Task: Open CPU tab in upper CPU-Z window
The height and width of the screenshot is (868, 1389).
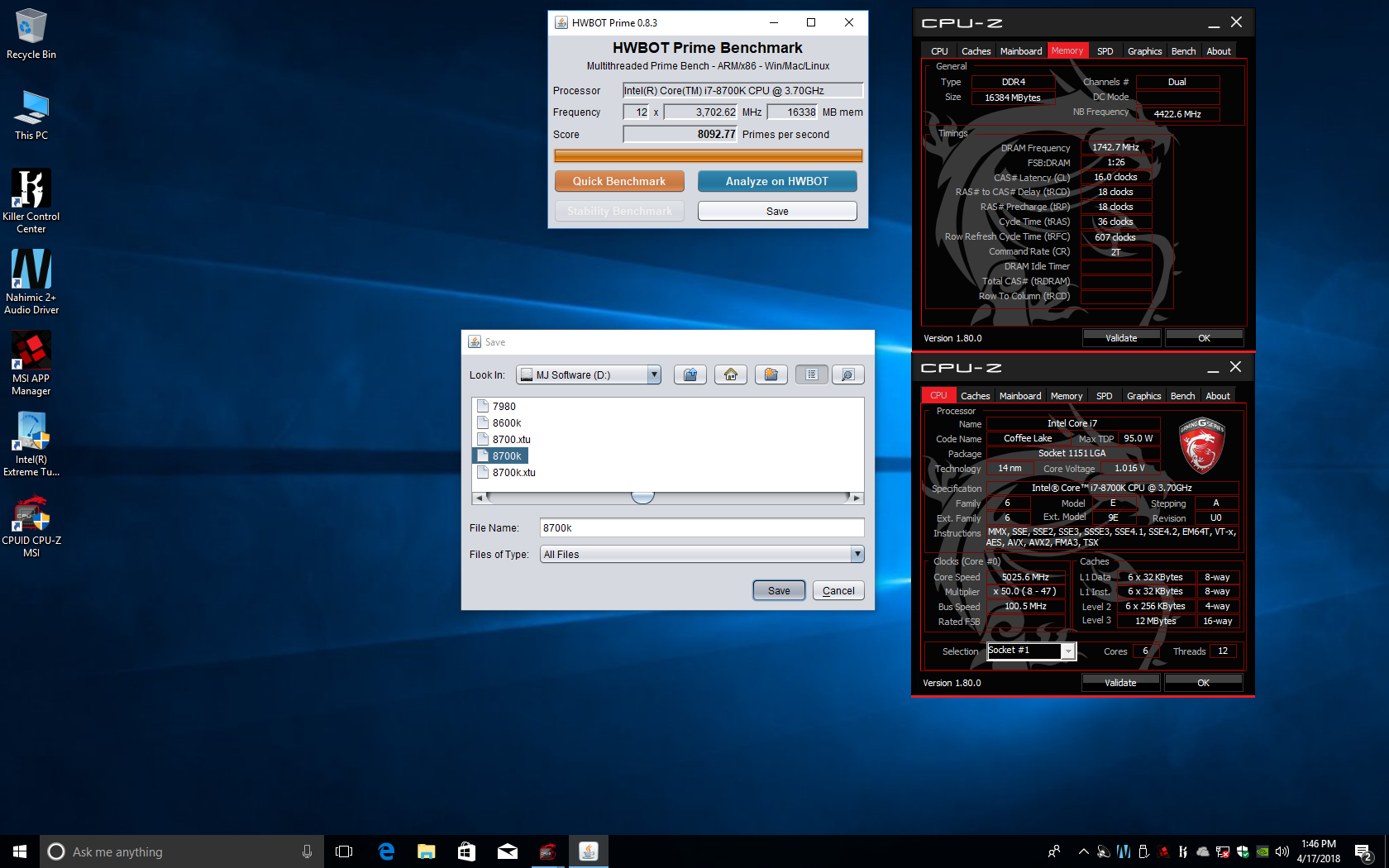Action: click(x=939, y=50)
